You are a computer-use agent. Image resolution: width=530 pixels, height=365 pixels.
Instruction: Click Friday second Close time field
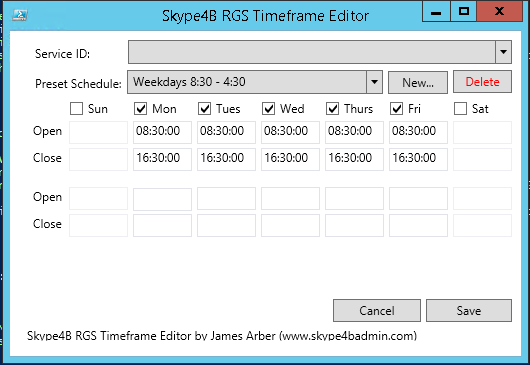pos(418,225)
